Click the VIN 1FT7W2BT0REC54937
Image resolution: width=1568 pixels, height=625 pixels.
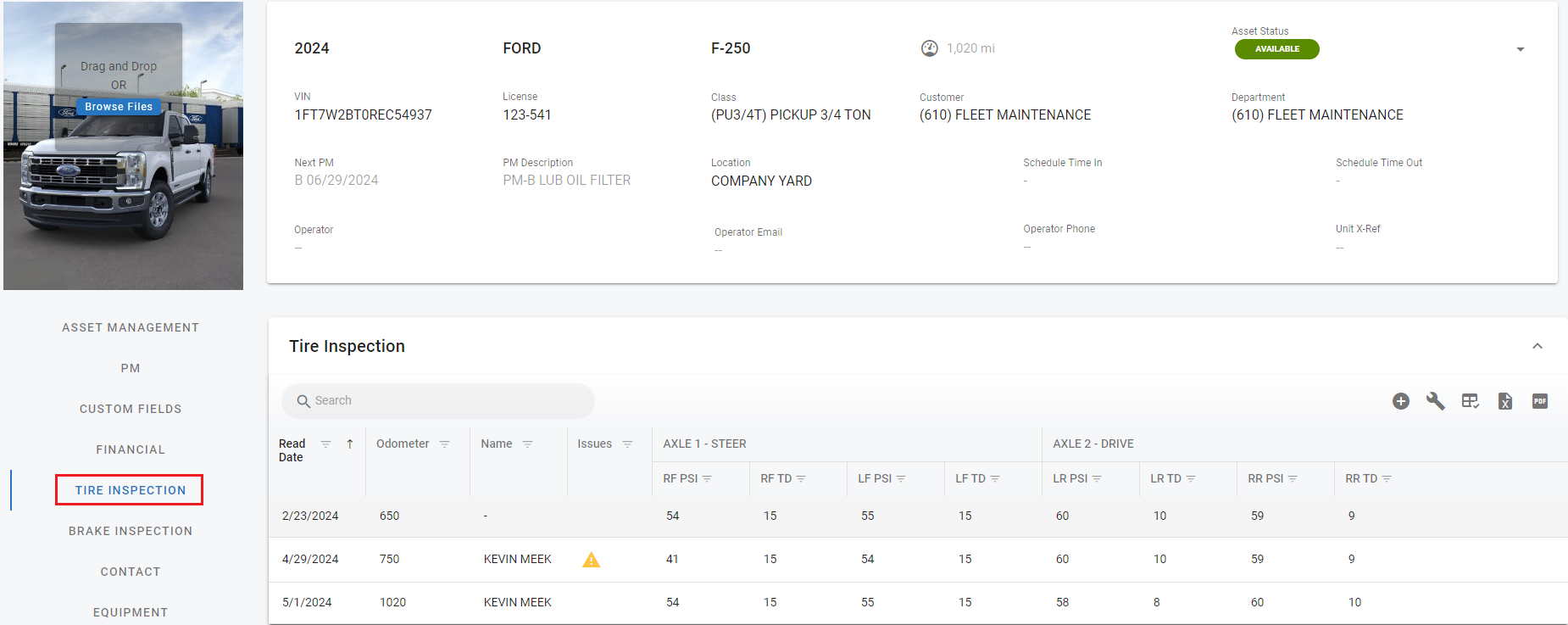[x=363, y=114]
